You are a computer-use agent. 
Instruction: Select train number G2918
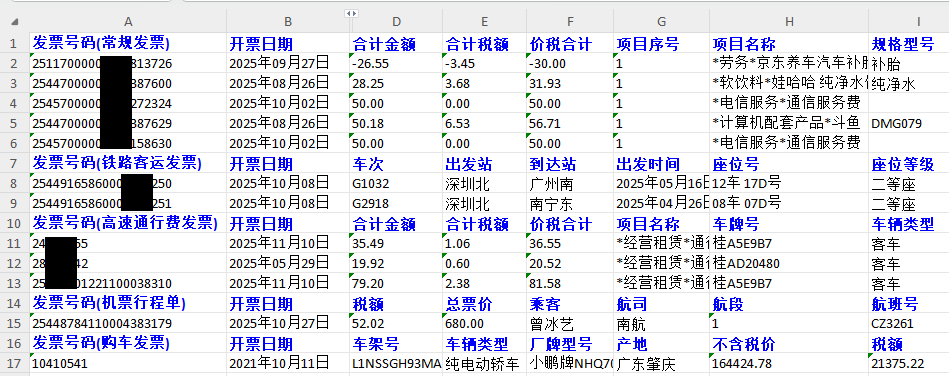click(x=396, y=203)
